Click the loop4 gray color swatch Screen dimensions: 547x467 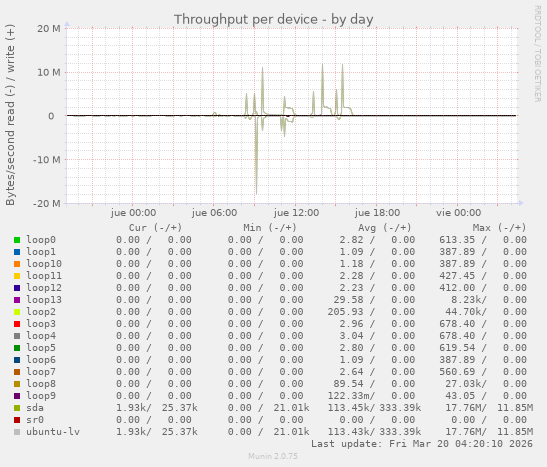click(17, 336)
